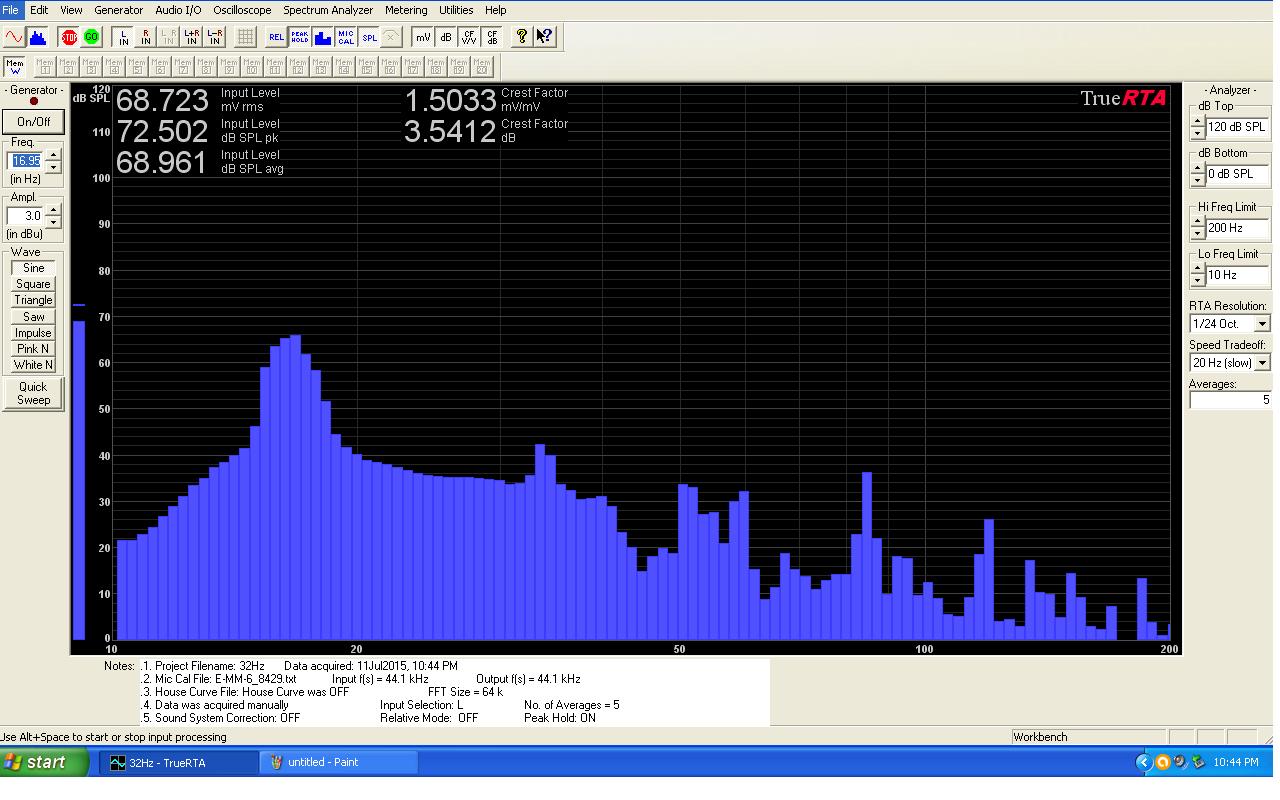
Task: Select Mem W workbench memory button
Action: [15, 67]
